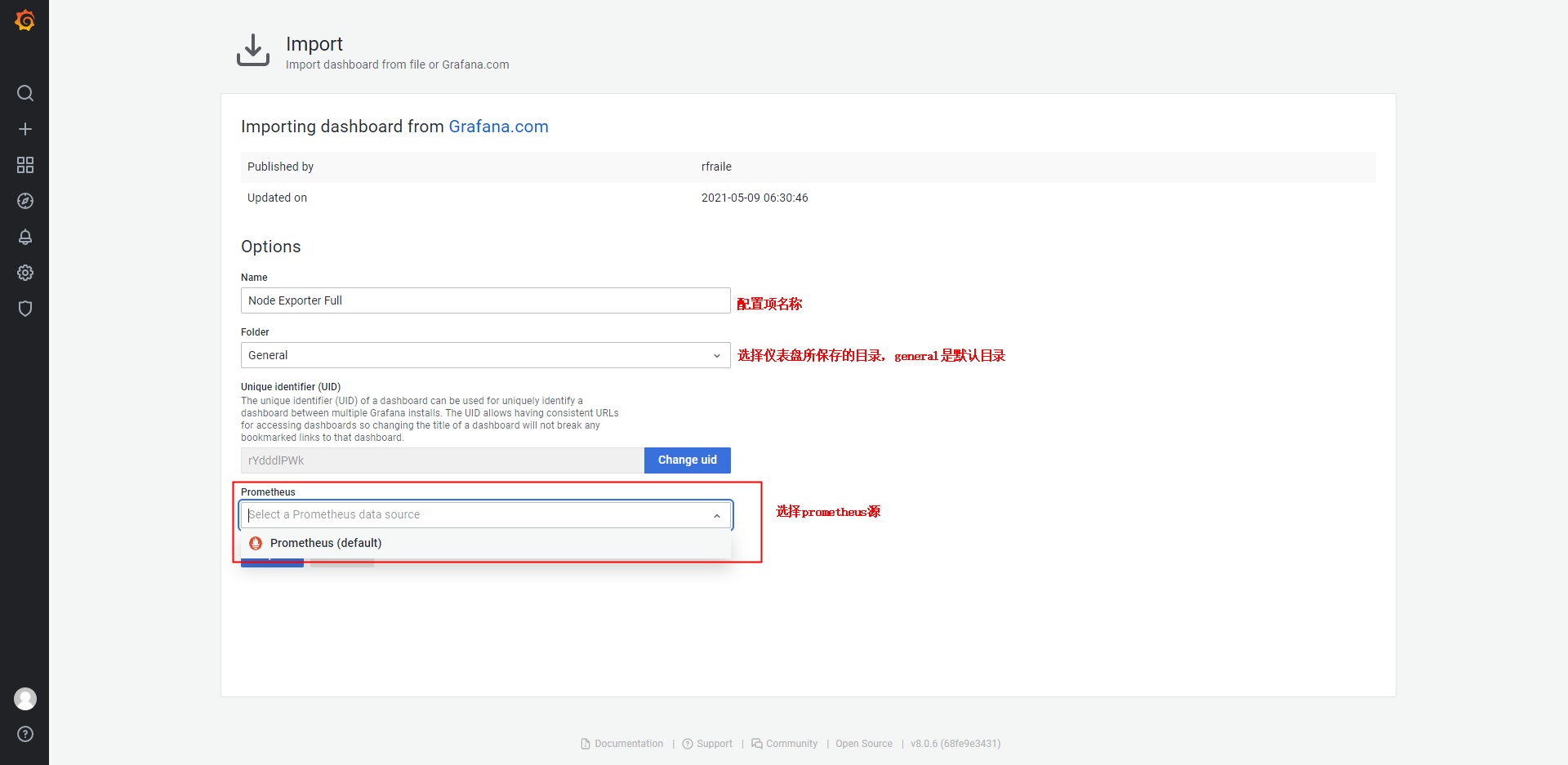Screen dimensions: 1568x765
Task: Click the Import page title
Action: click(x=314, y=44)
